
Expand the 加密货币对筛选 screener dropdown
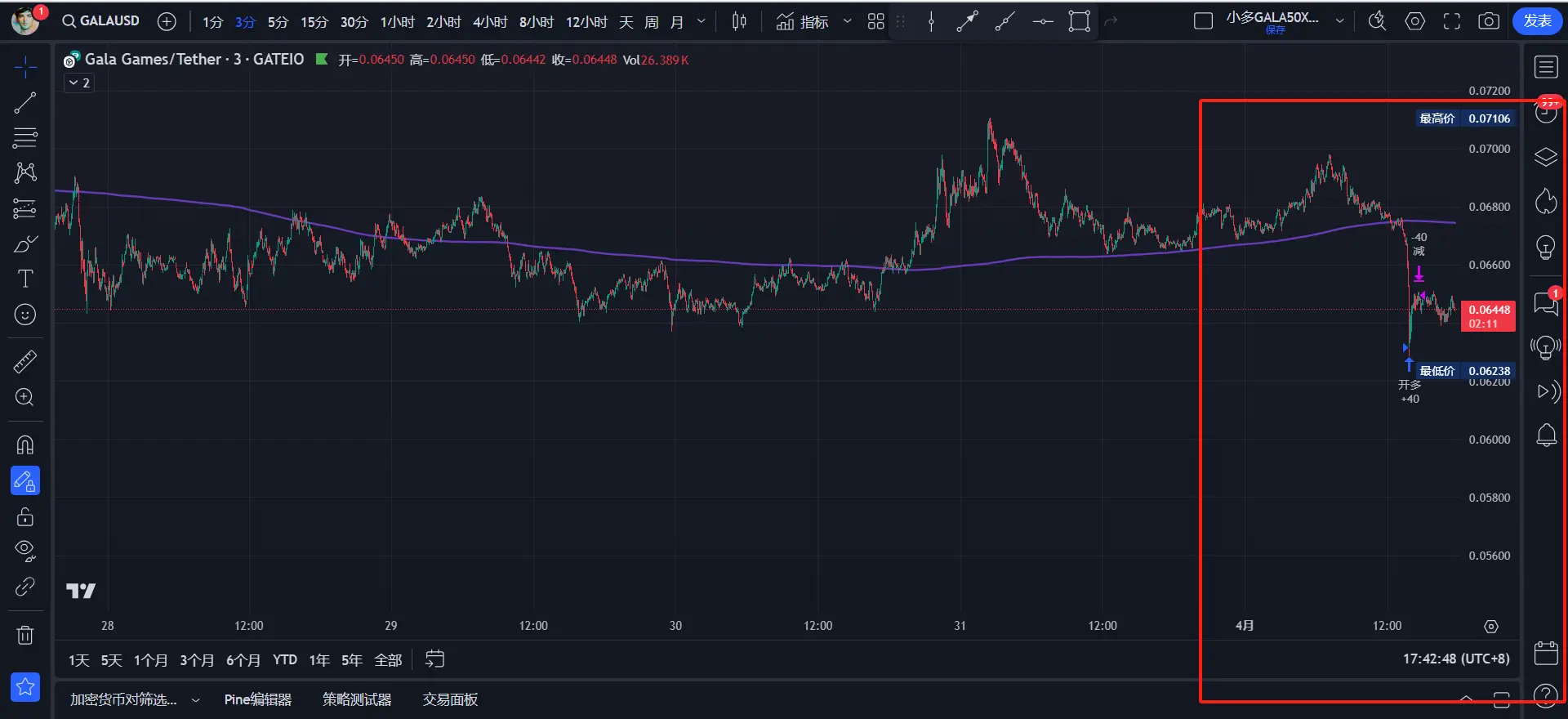(195, 700)
